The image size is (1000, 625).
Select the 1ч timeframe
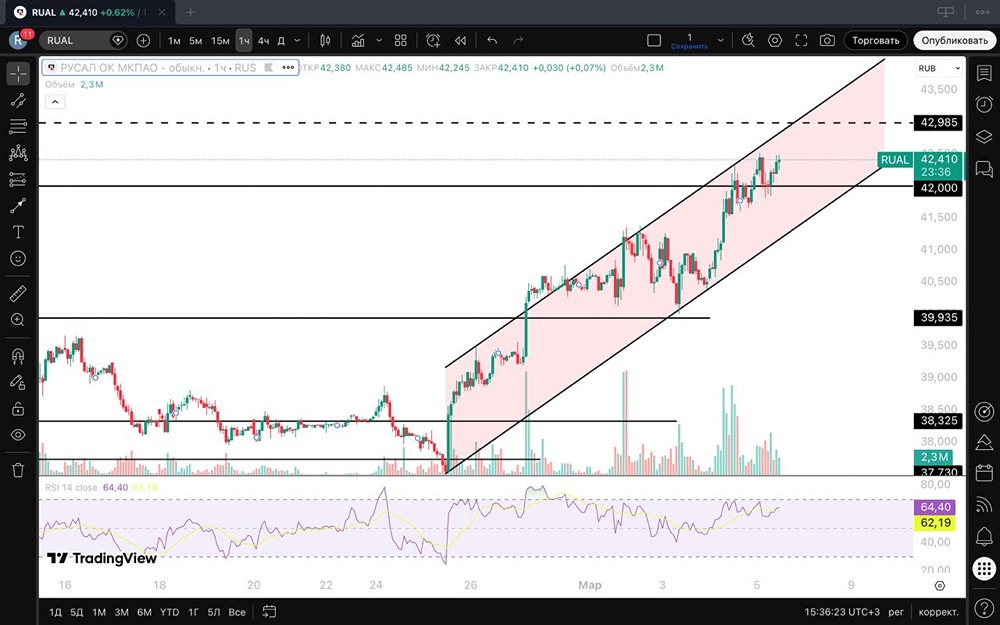coord(244,41)
